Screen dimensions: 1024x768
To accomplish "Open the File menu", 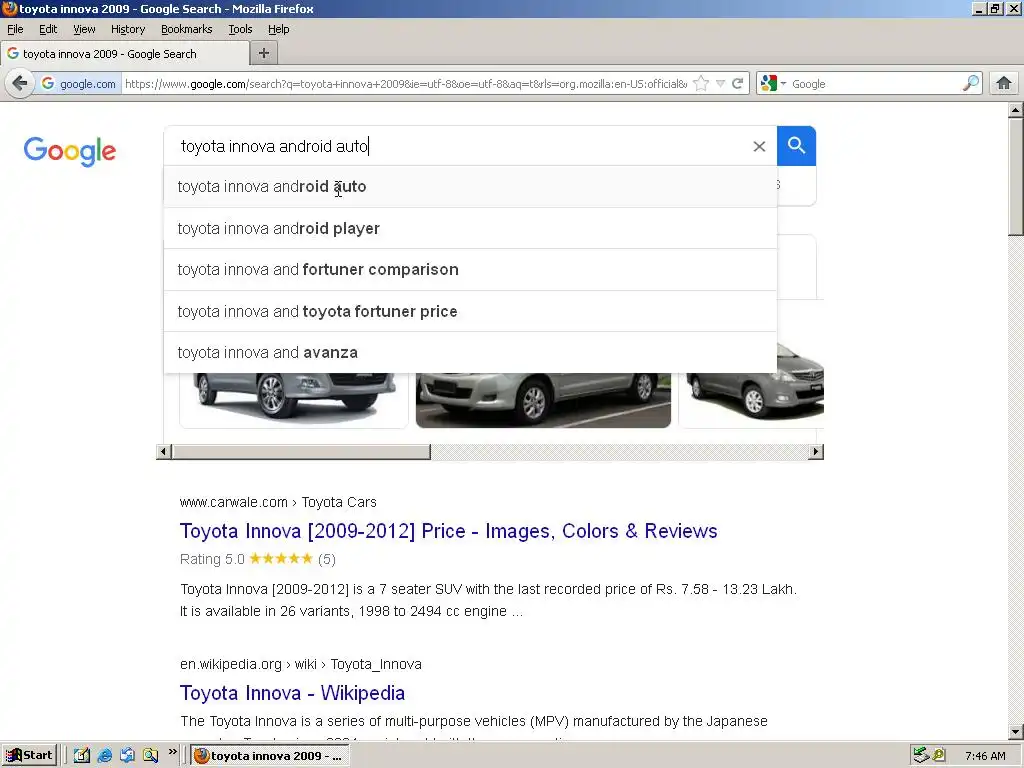I will click(x=15, y=29).
